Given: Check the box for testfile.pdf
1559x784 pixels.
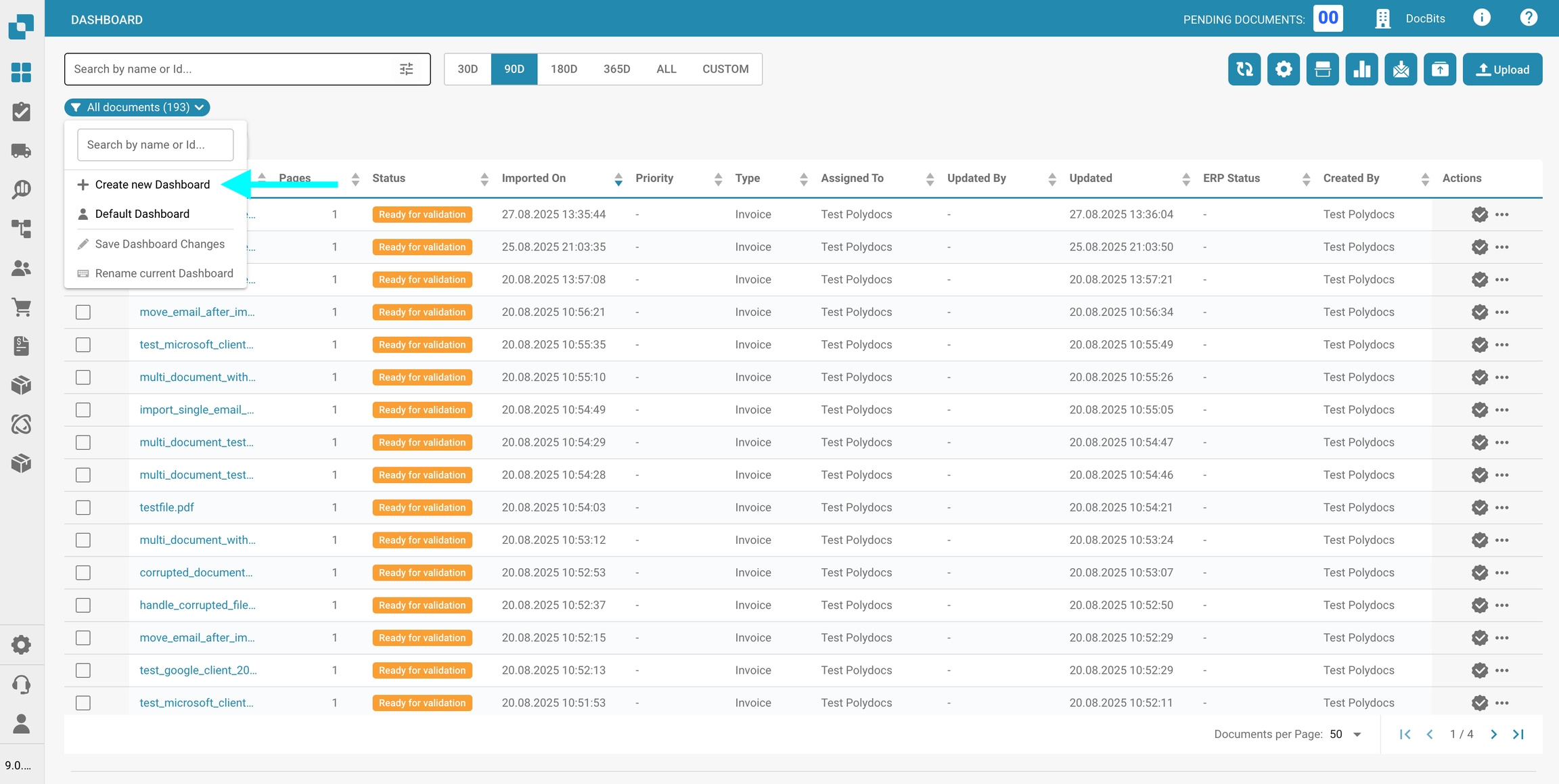Looking at the screenshot, I should (83, 507).
